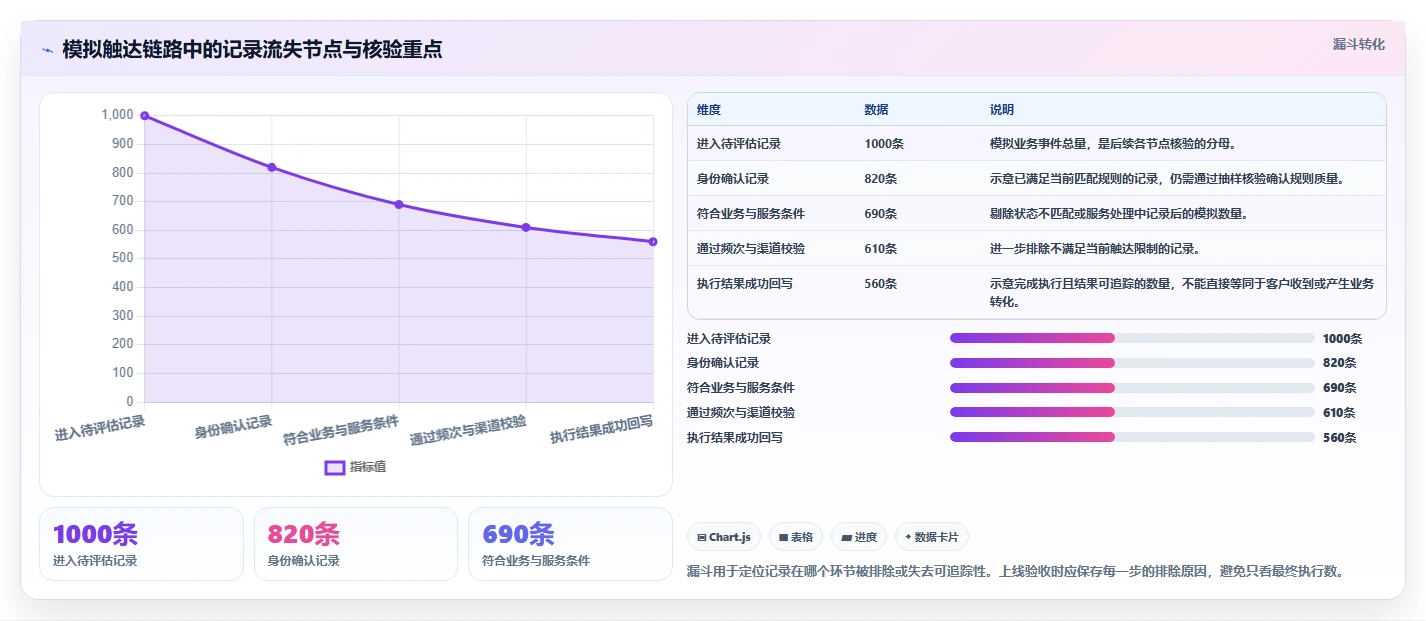Select the Chart.js tag pill

724,537
